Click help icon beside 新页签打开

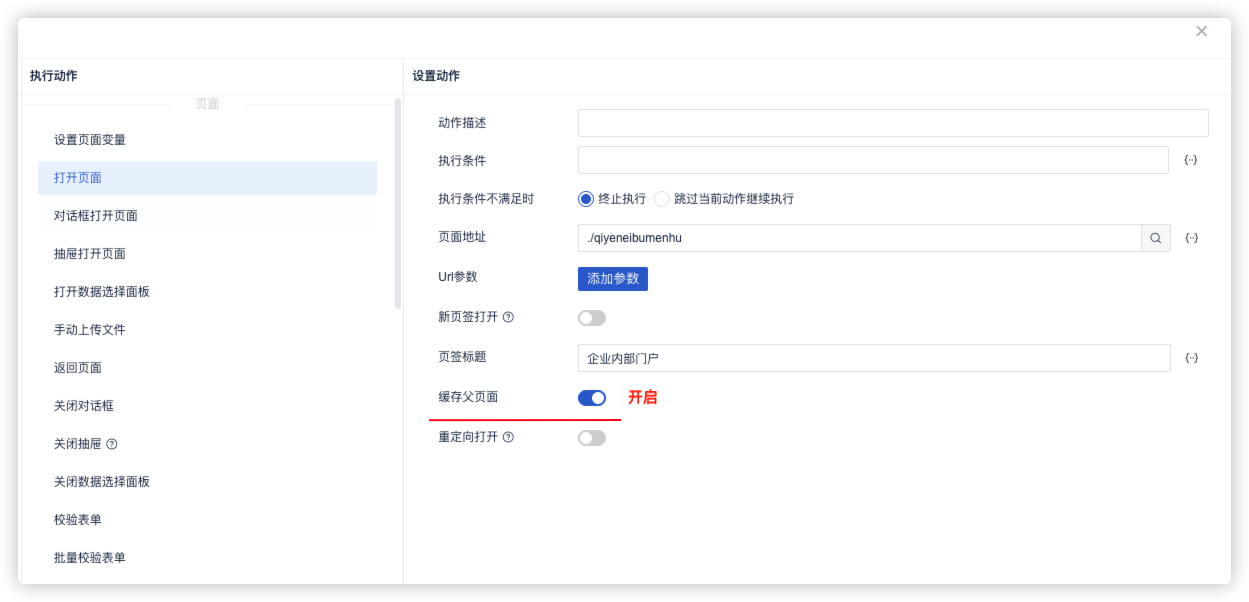coord(508,317)
